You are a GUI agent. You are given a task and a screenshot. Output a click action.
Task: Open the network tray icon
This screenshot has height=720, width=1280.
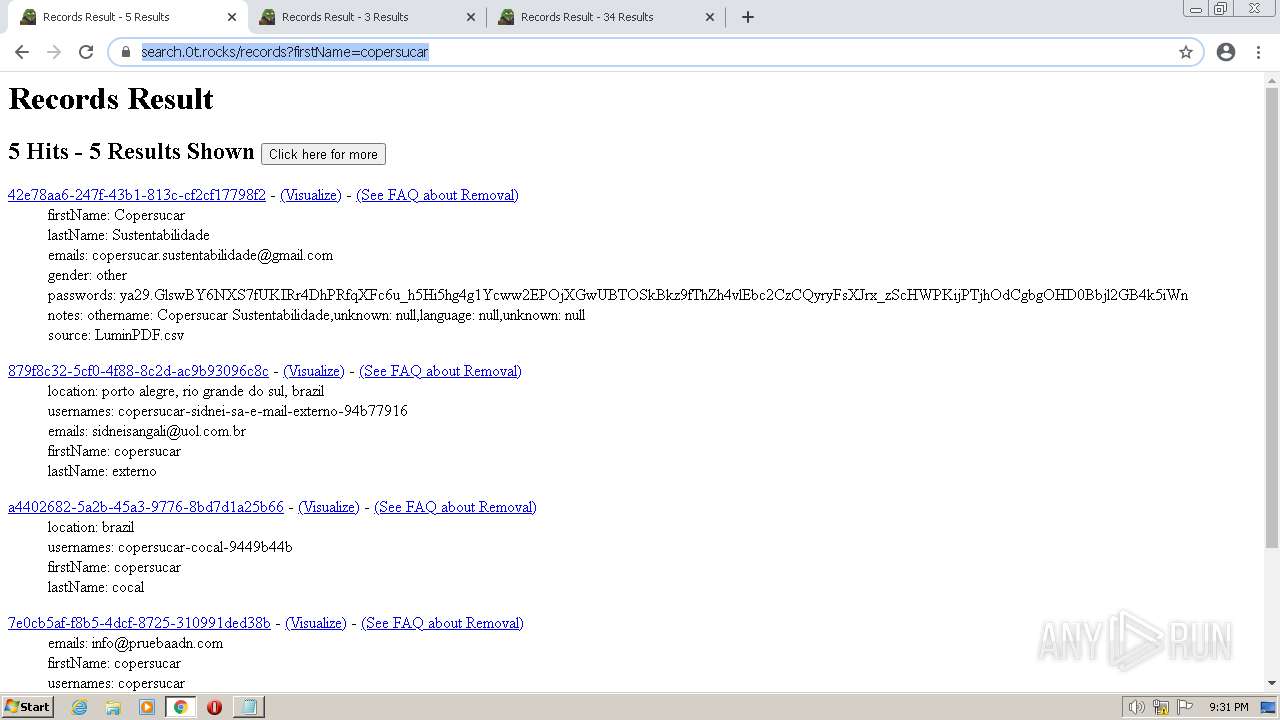click(1161, 707)
